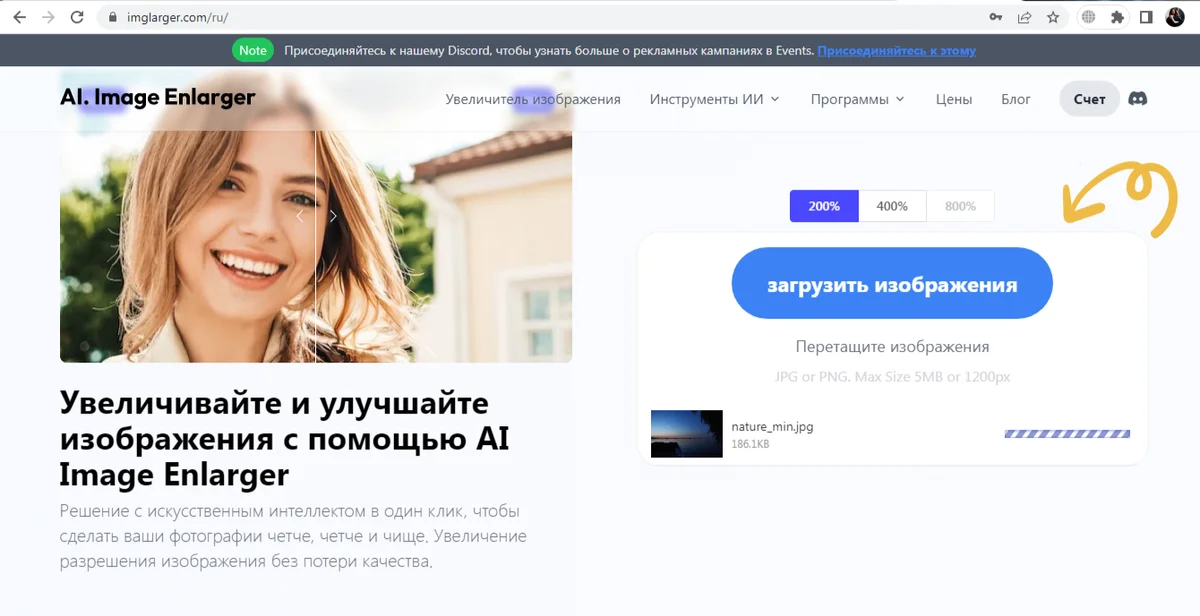Click the 'Перетащите изображения' text

(x=892, y=347)
